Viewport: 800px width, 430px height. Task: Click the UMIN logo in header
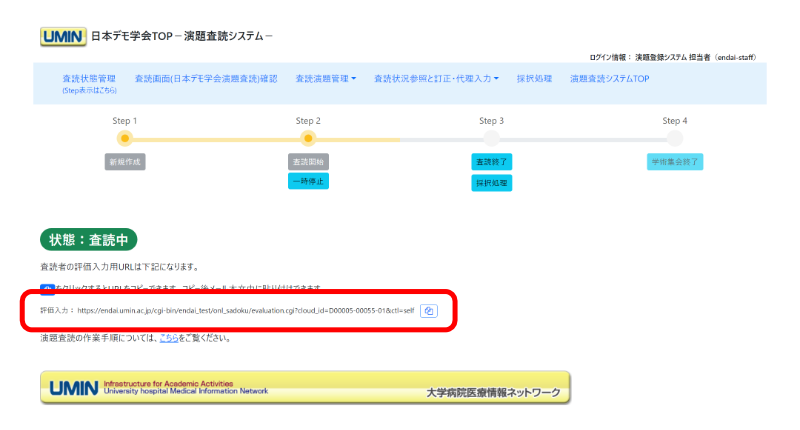click(63, 37)
